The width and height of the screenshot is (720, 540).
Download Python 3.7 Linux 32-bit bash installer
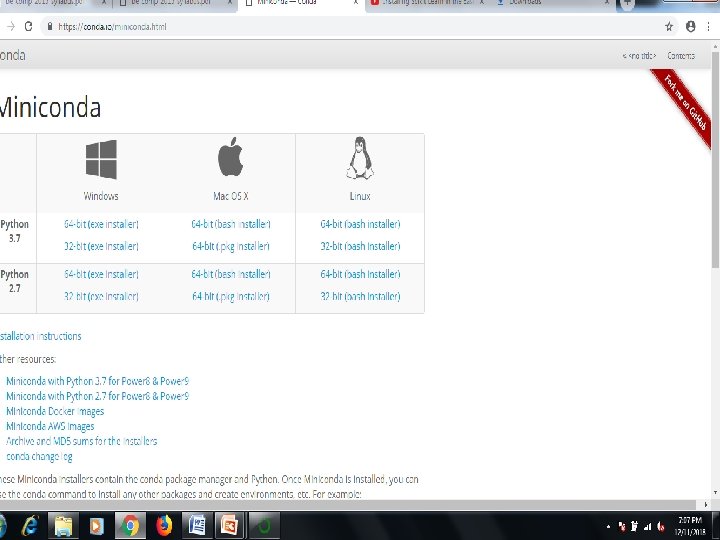tap(360, 246)
